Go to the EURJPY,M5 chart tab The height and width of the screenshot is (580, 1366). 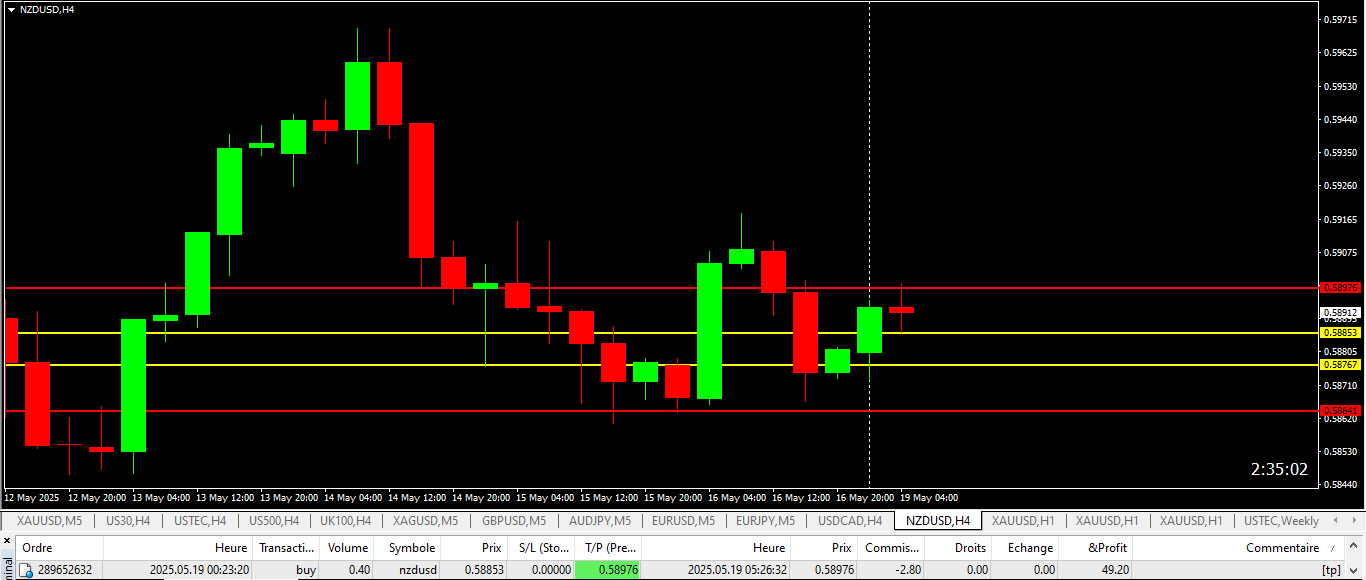[x=765, y=521]
